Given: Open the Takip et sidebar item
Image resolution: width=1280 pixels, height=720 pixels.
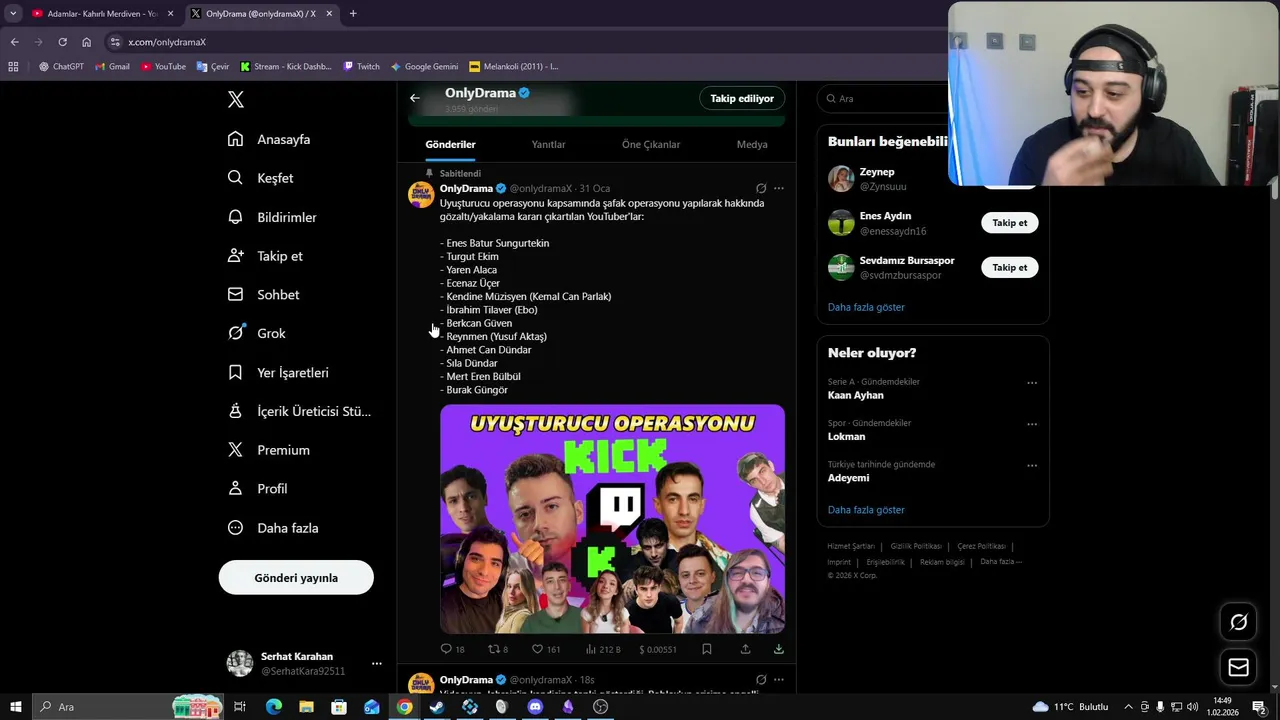Looking at the screenshot, I should pyautogui.click(x=265, y=256).
